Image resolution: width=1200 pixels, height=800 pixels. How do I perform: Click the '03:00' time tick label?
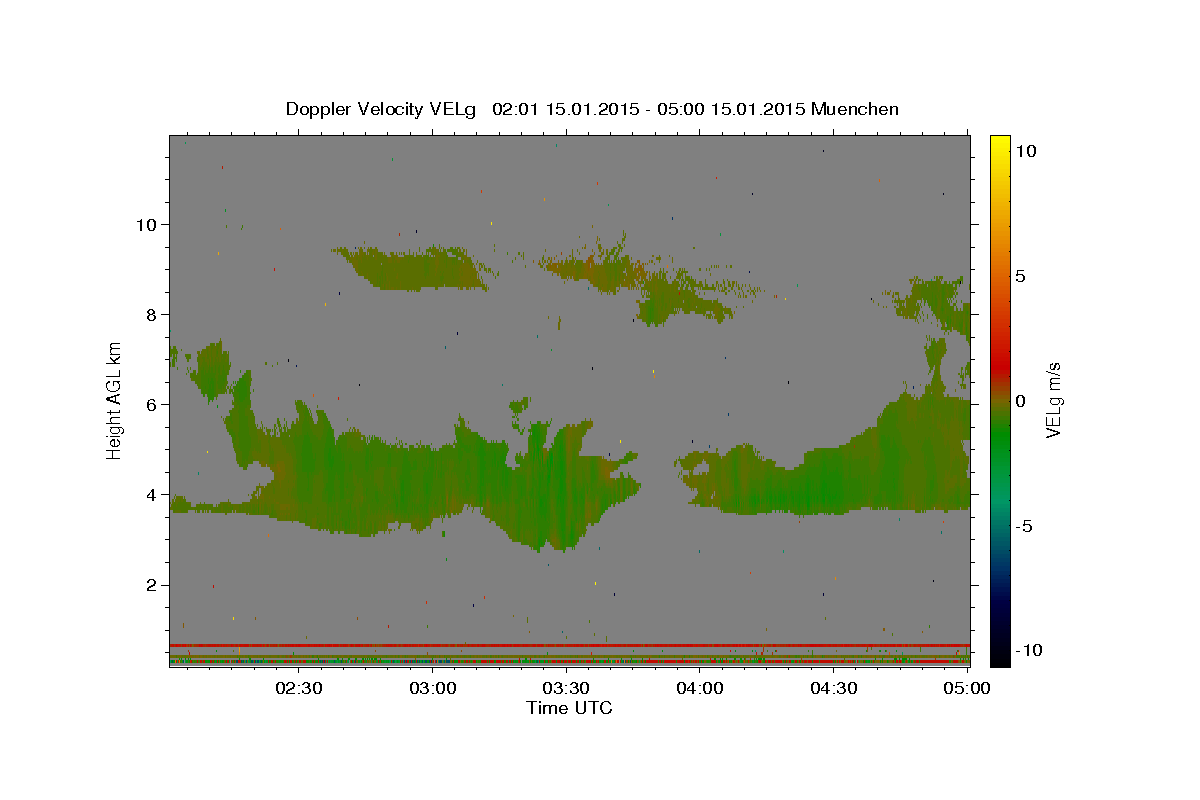point(433,688)
